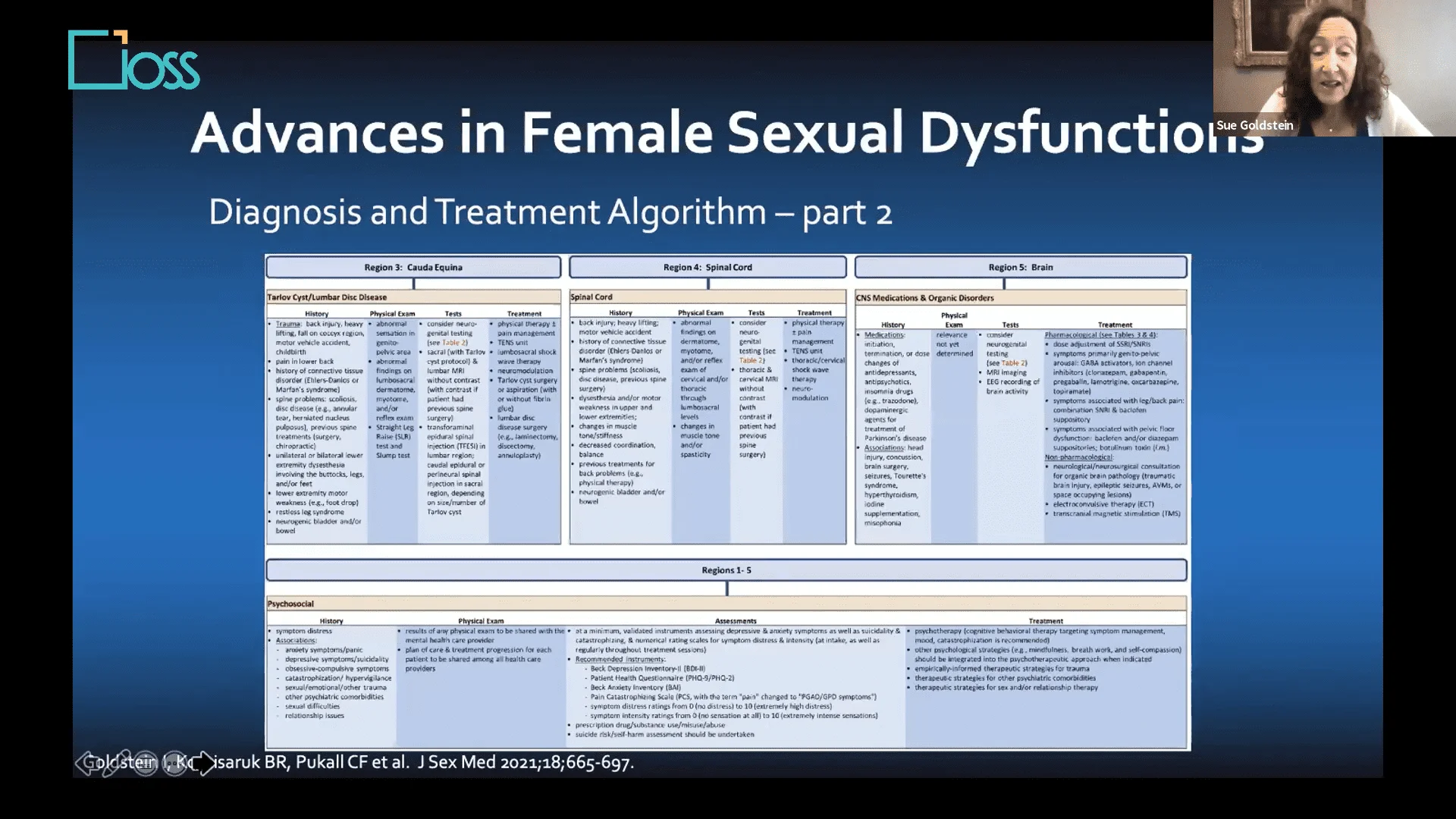Select the Diagnosis and Treatment Algorithm subtitle
The image size is (1456, 819).
(x=551, y=212)
